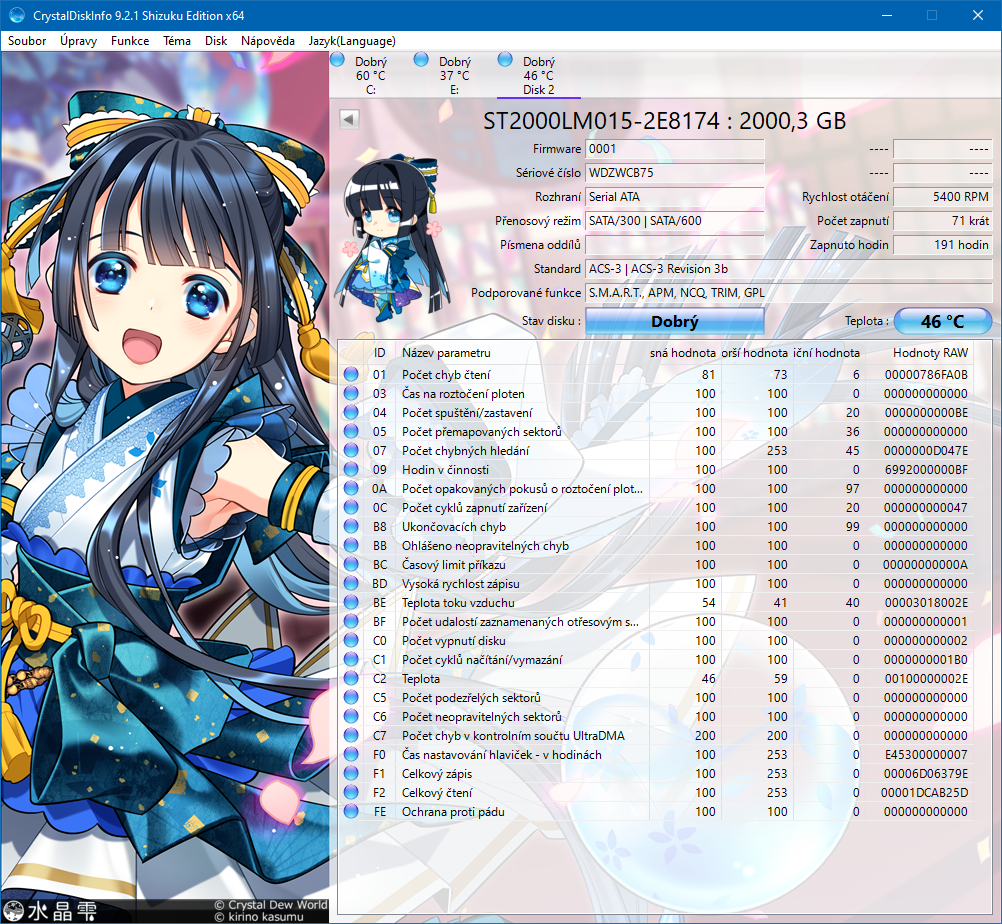The height and width of the screenshot is (924, 1002).
Task: Click the status orb in row B8 Ukončovacích chyb
Action: tap(351, 527)
